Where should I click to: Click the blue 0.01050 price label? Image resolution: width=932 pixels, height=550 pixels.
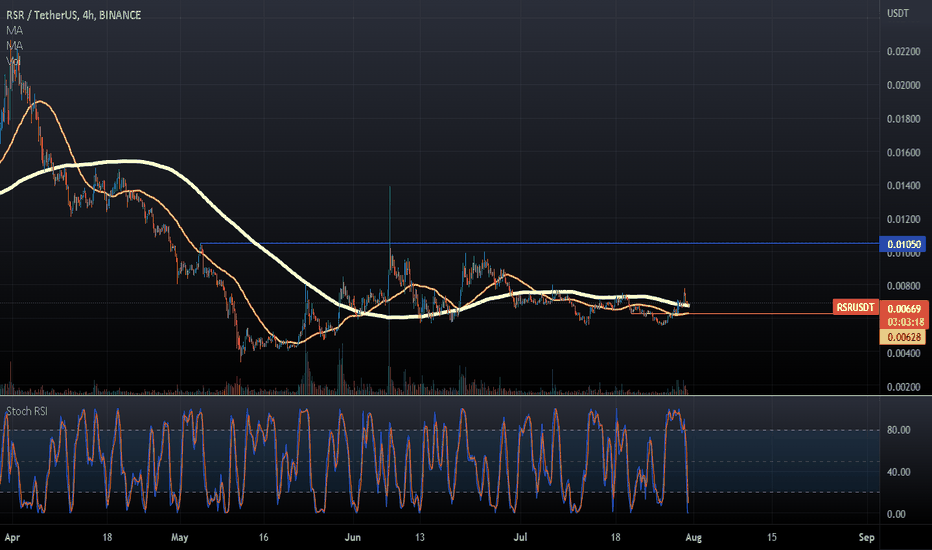coord(902,244)
